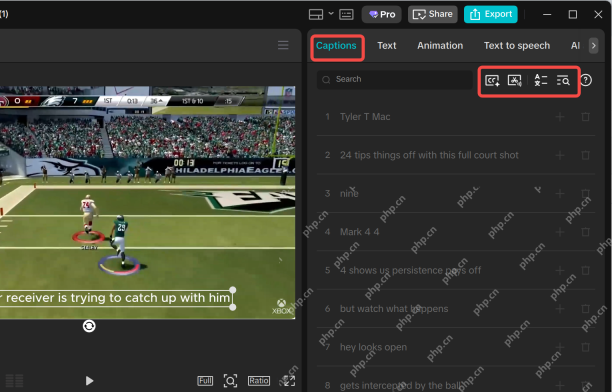Open the help question mark icon
This screenshot has width=612, height=392.
(586, 80)
